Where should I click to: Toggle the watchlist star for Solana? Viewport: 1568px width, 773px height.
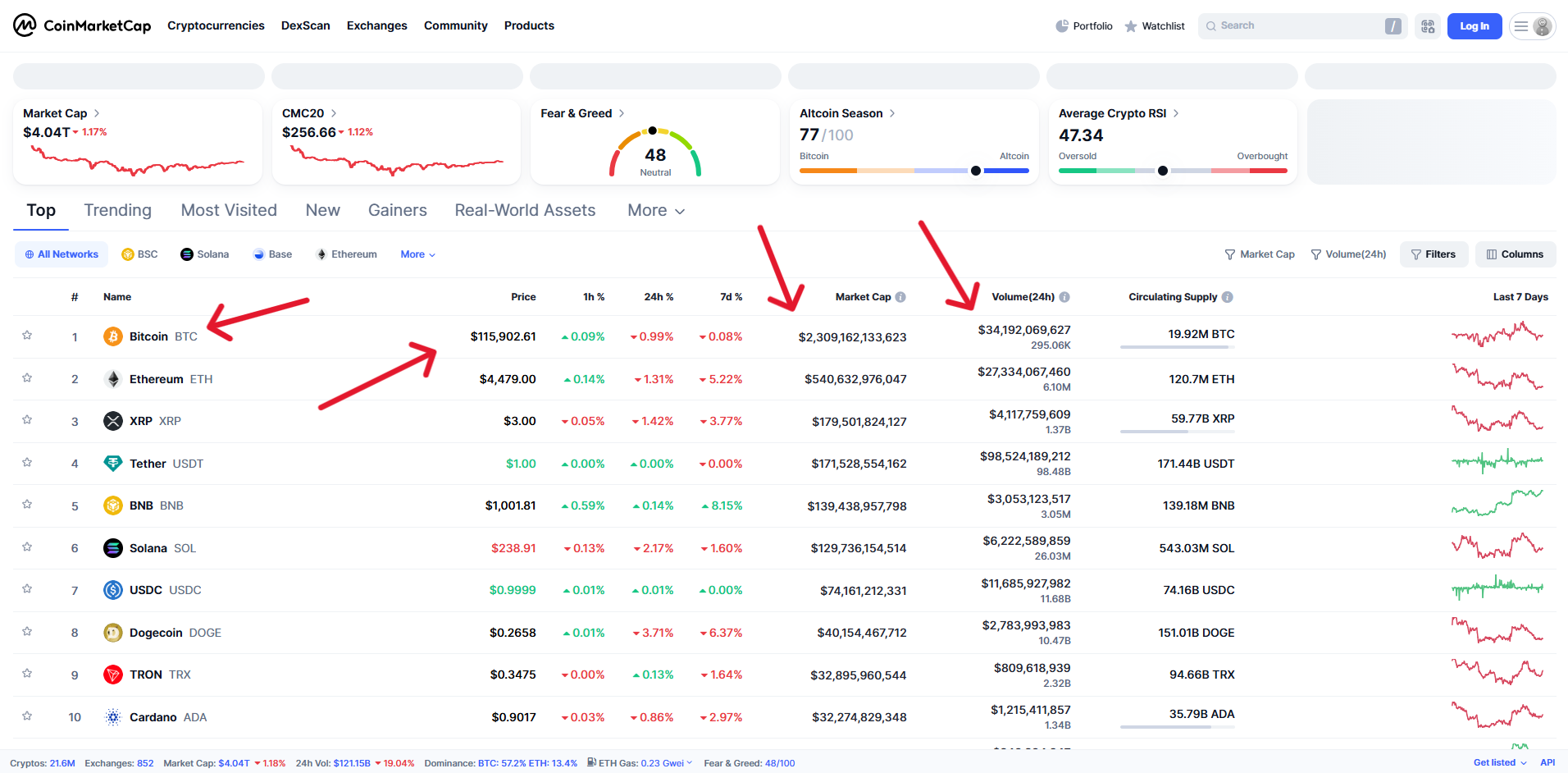point(27,547)
